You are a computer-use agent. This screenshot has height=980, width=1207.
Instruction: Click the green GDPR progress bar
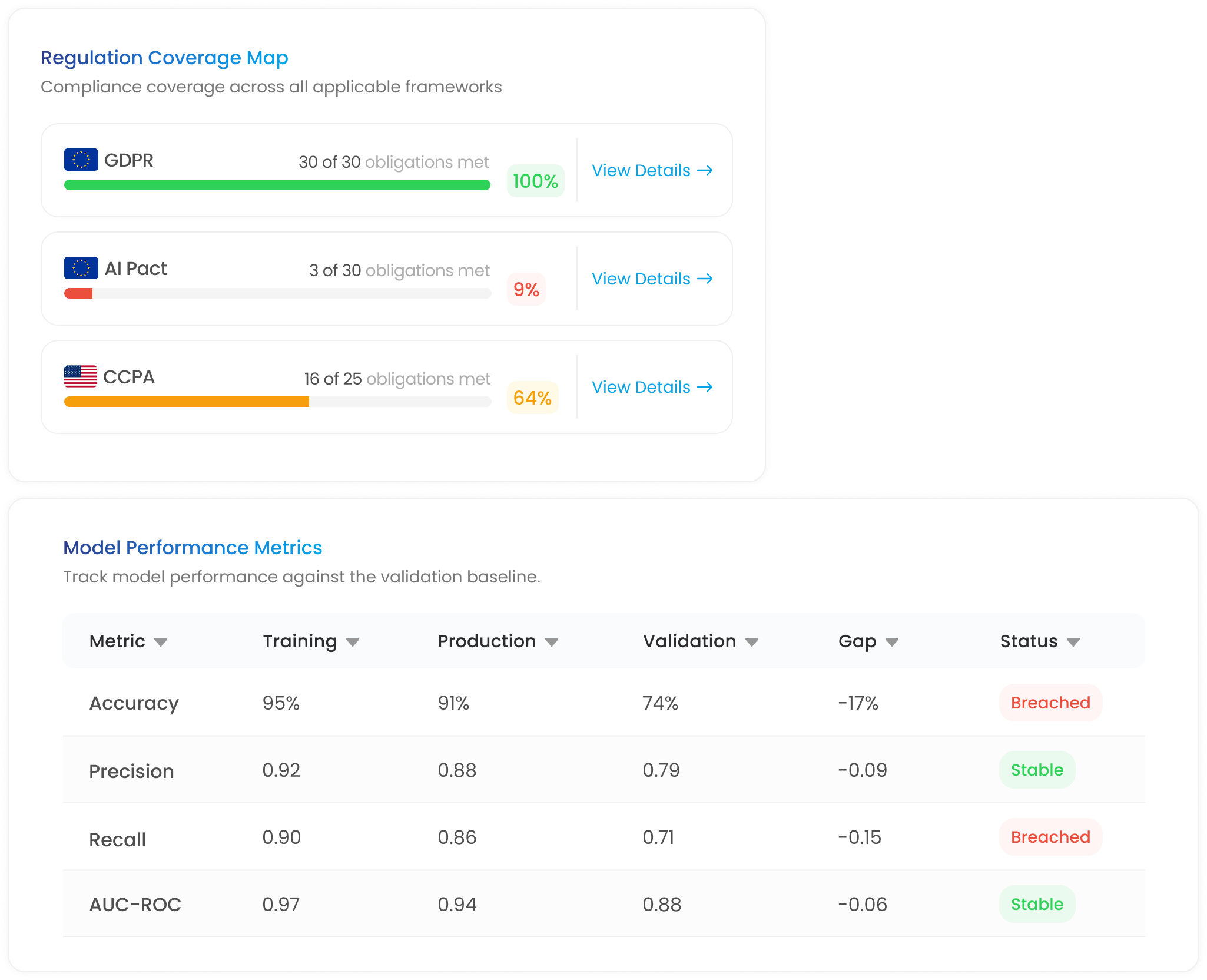click(277, 185)
